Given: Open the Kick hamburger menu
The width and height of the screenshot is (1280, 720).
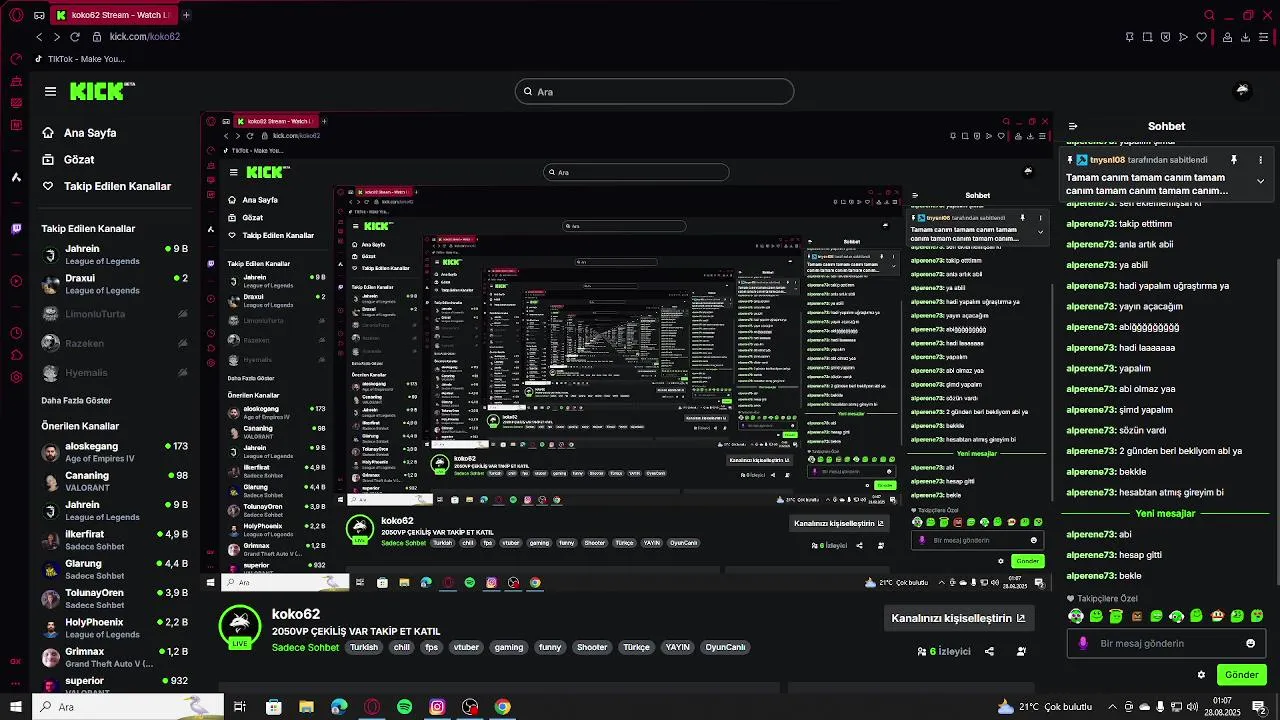Looking at the screenshot, I should pyautogui.click(x=50, y=91).
